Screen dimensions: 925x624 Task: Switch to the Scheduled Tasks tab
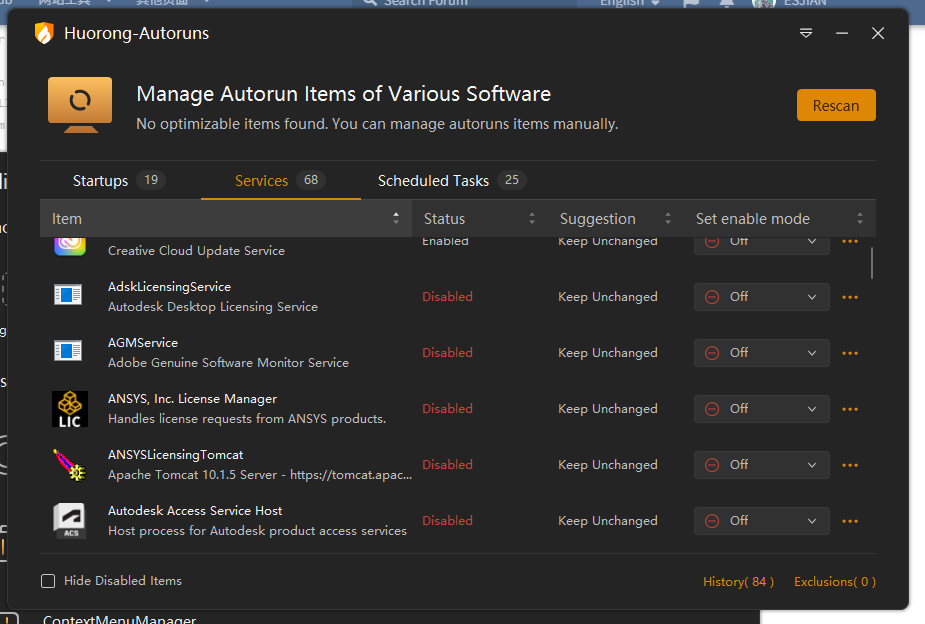(452, 180)
